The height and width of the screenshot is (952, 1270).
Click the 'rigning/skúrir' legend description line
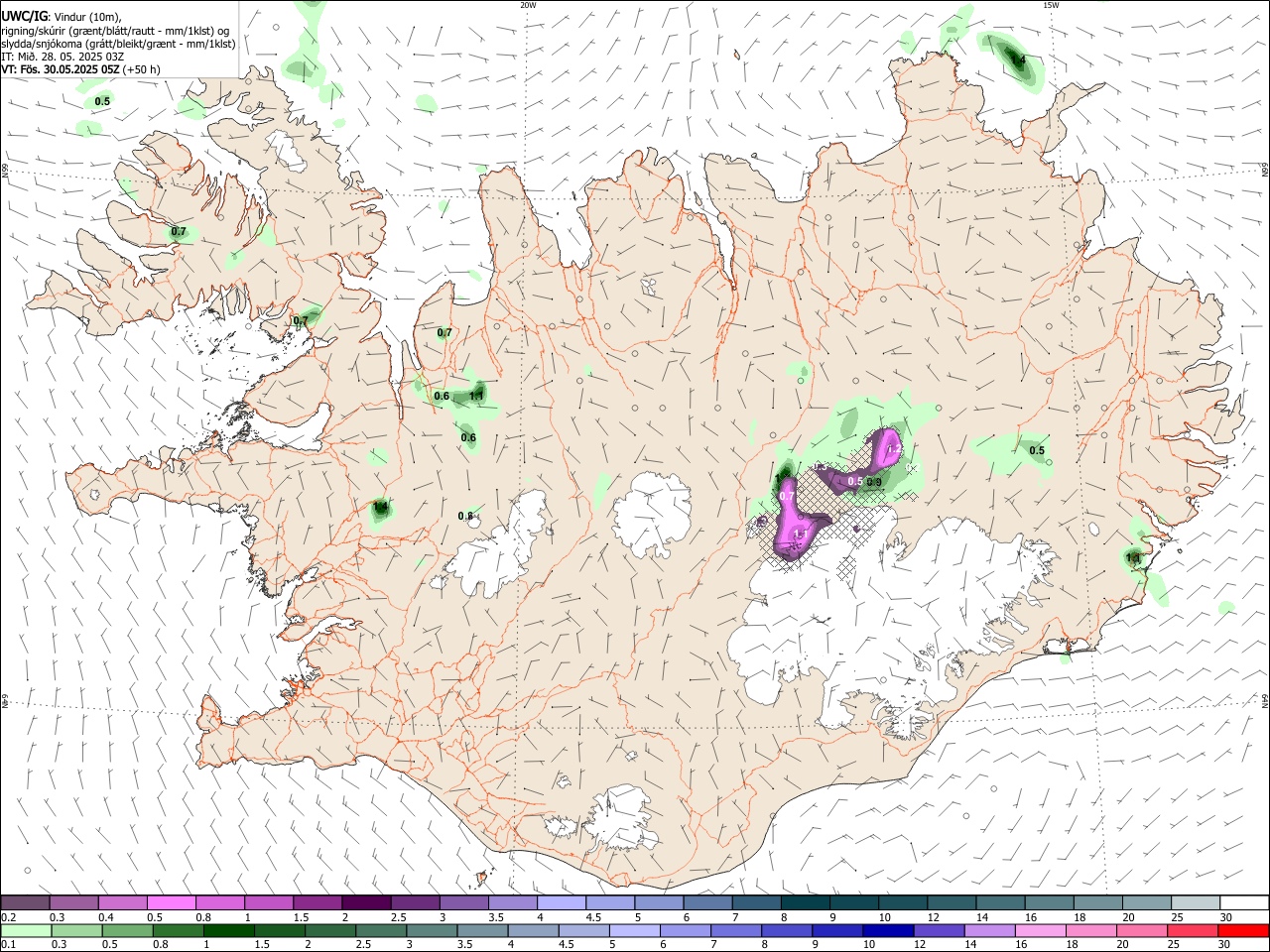115,29
